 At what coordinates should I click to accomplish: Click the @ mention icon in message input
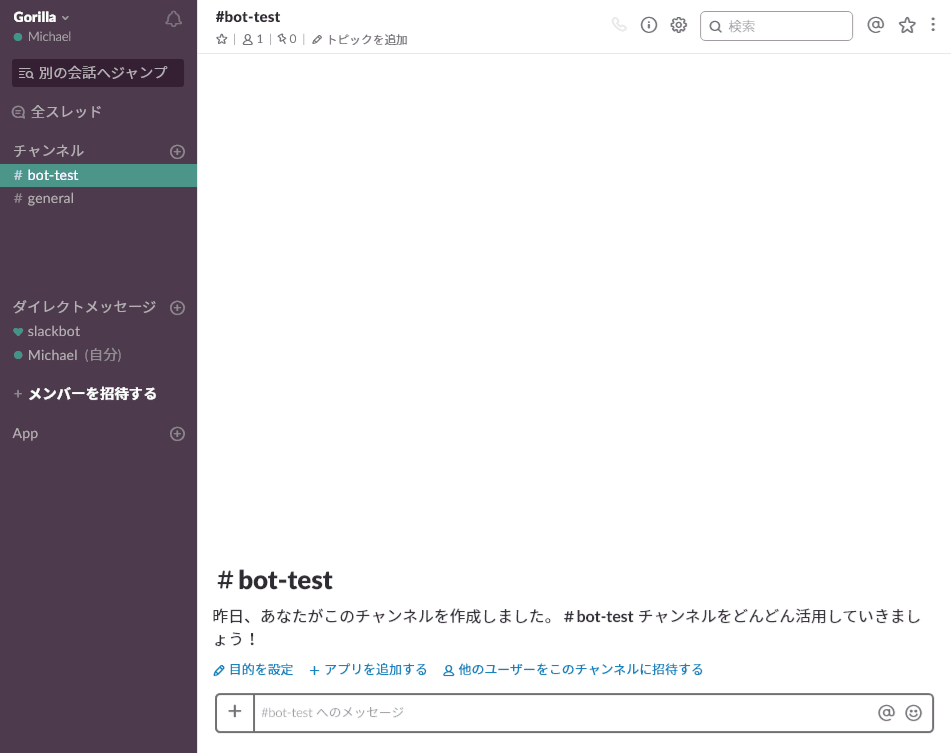885,712
